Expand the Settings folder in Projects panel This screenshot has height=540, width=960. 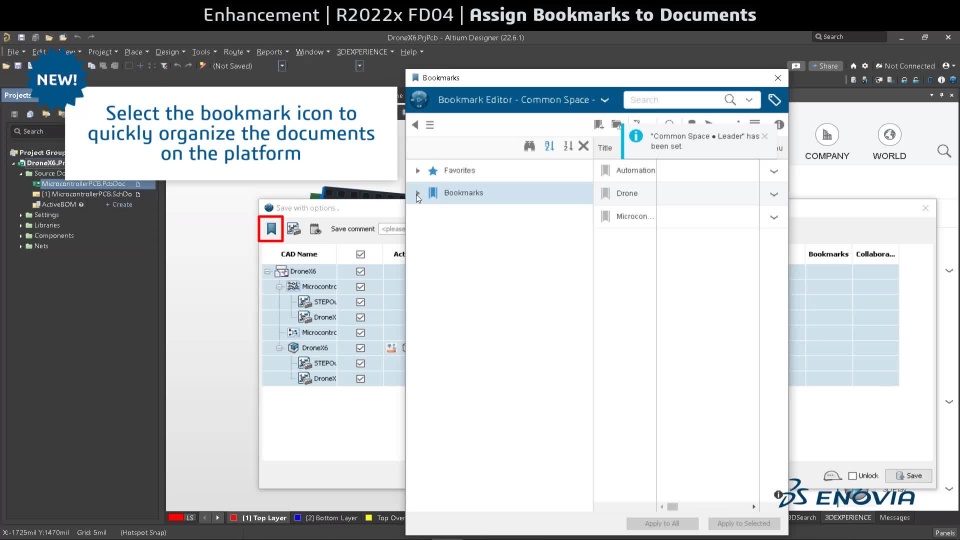21,215
